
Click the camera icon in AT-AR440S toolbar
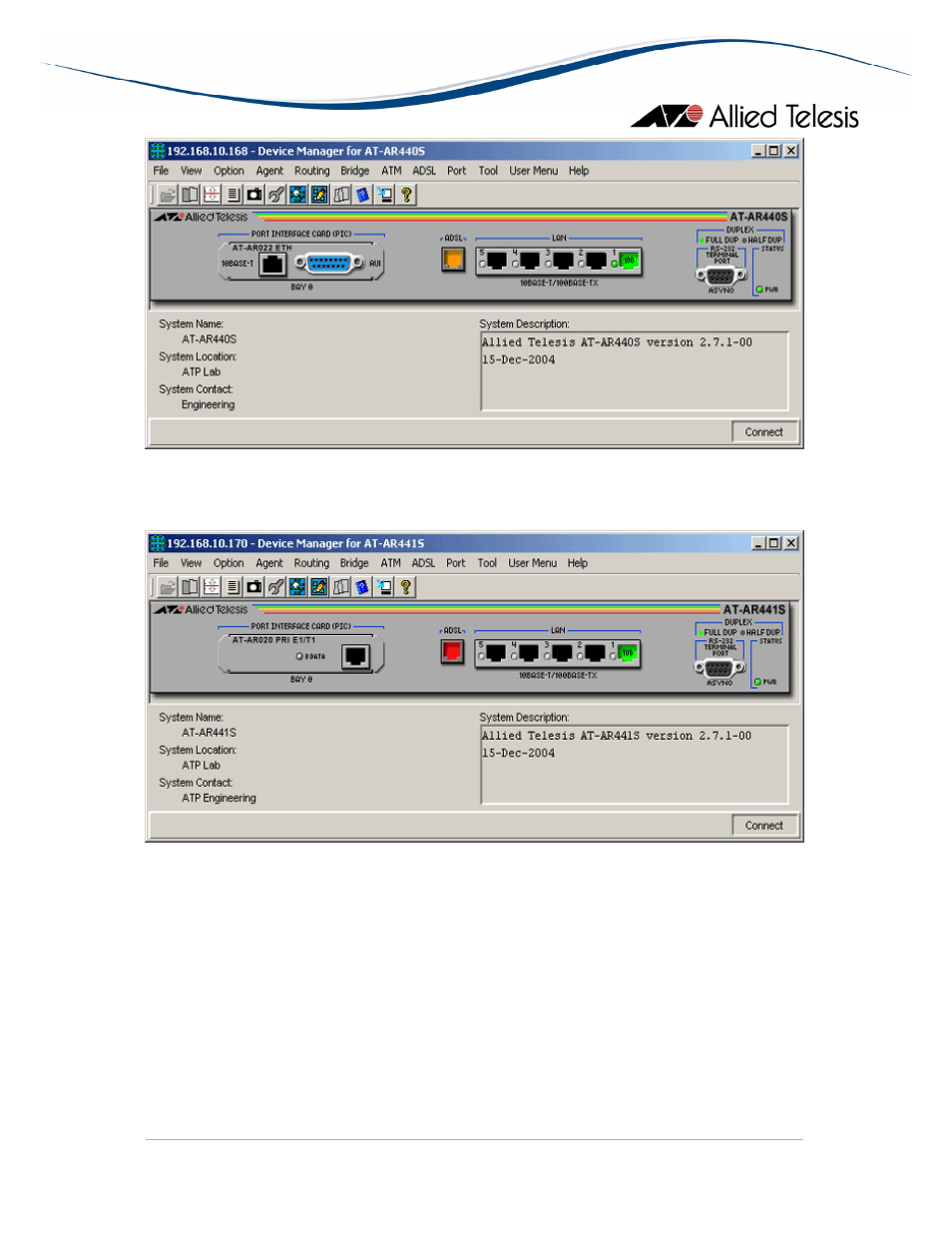(254, 195)
